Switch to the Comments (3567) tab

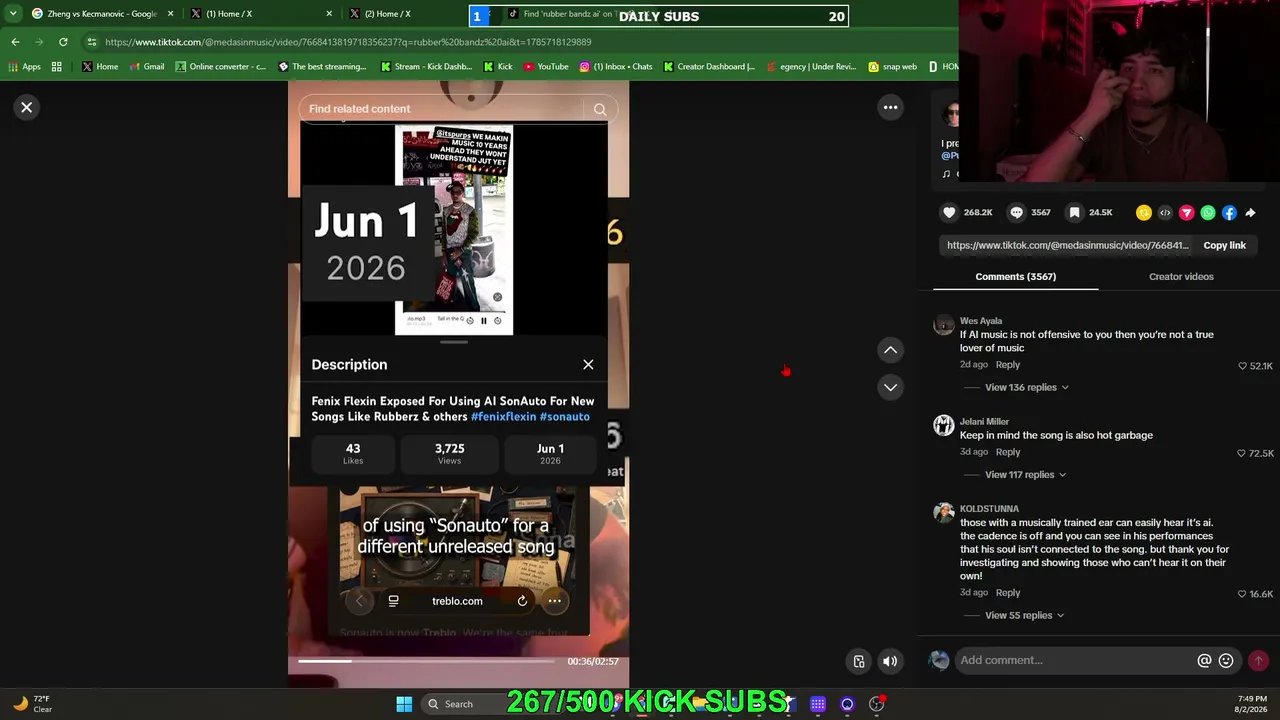tap(1015, 276)
